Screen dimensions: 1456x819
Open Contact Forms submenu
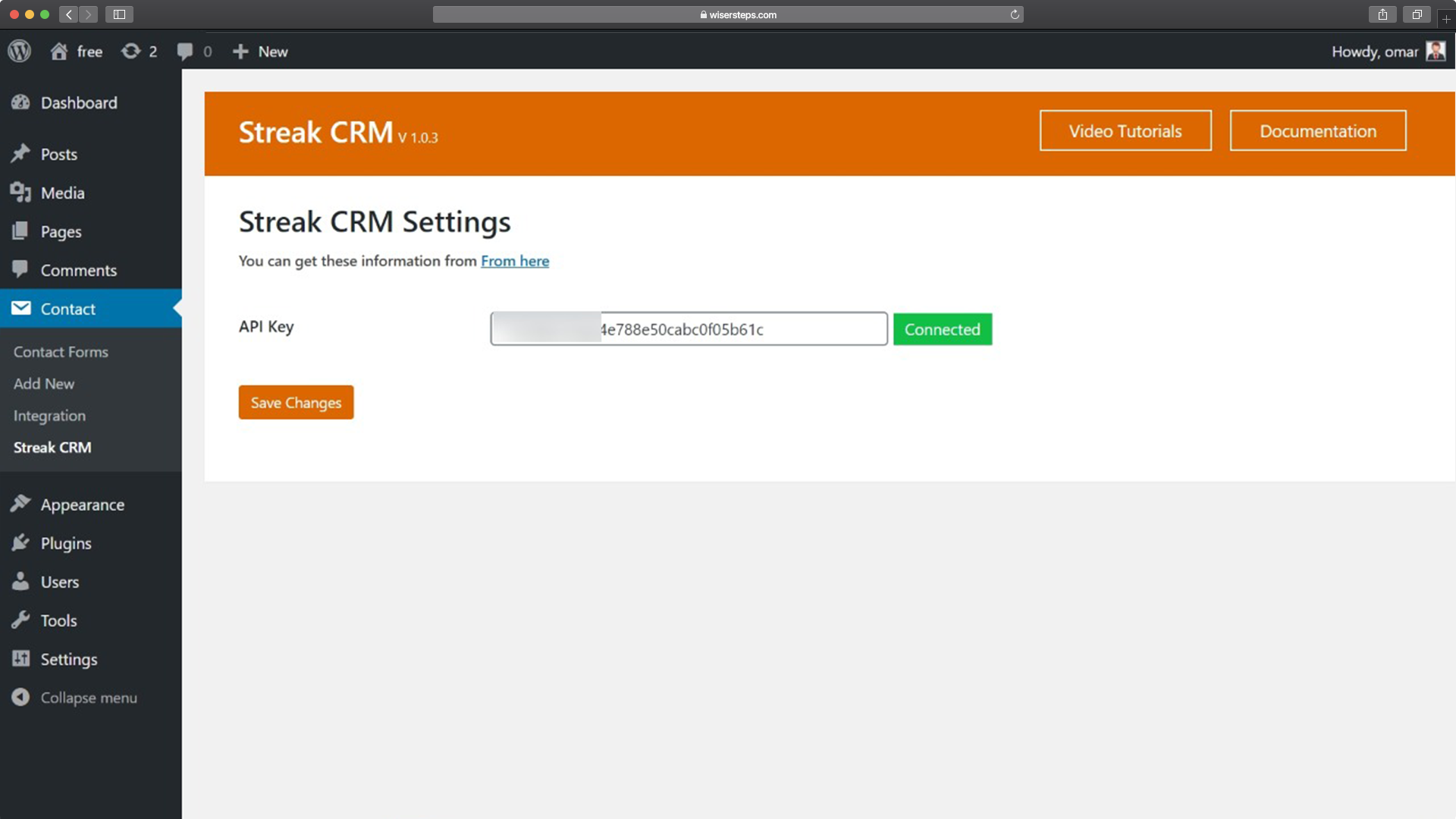(x=61, y=352)
